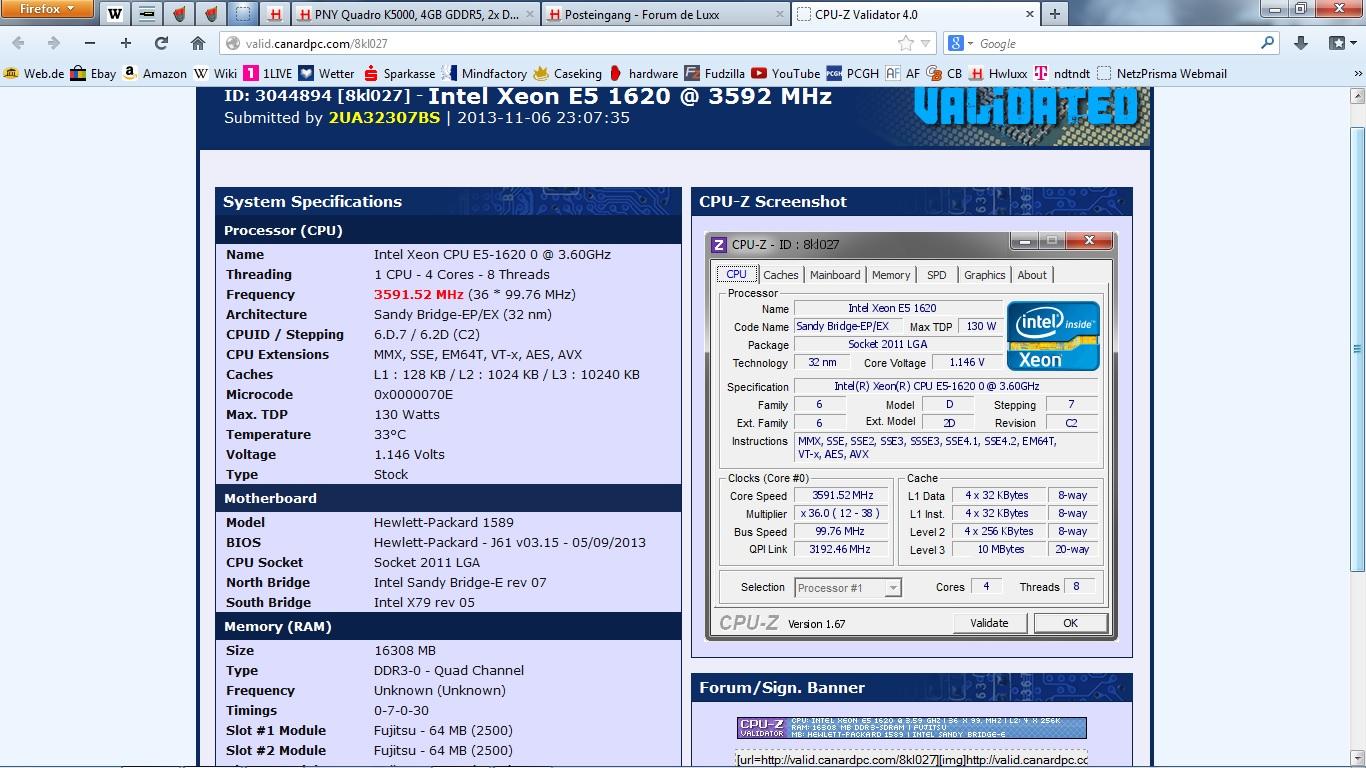The image size is (1366, 768).
Task: Close the Posteingang Forum de Luxx tab
Action: [779, 14]
